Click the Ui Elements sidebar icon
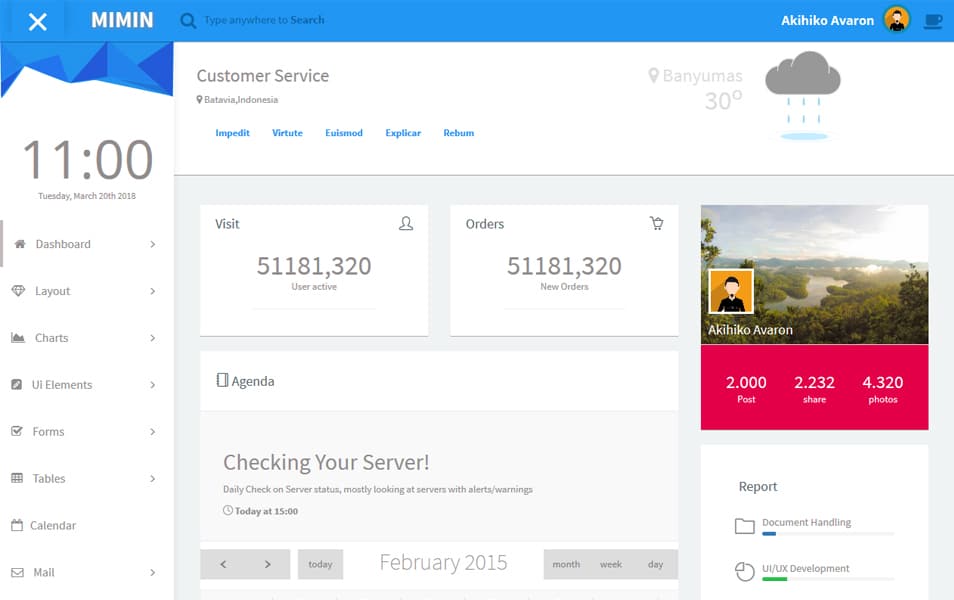Viewport: 954px width, 600px height. [x=18, y=384]
